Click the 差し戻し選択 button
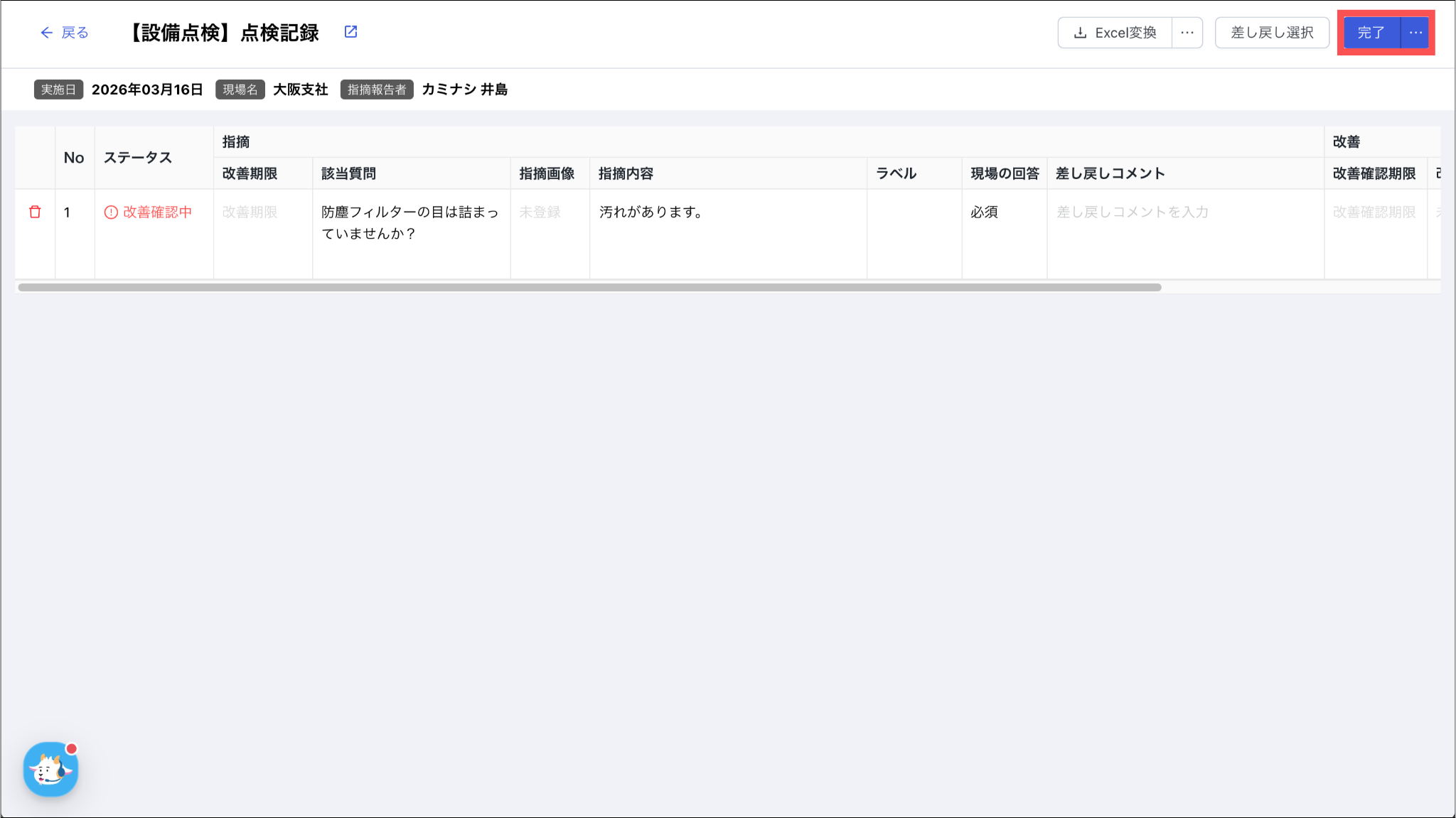1456x818 pixels. pos(1272,33)
